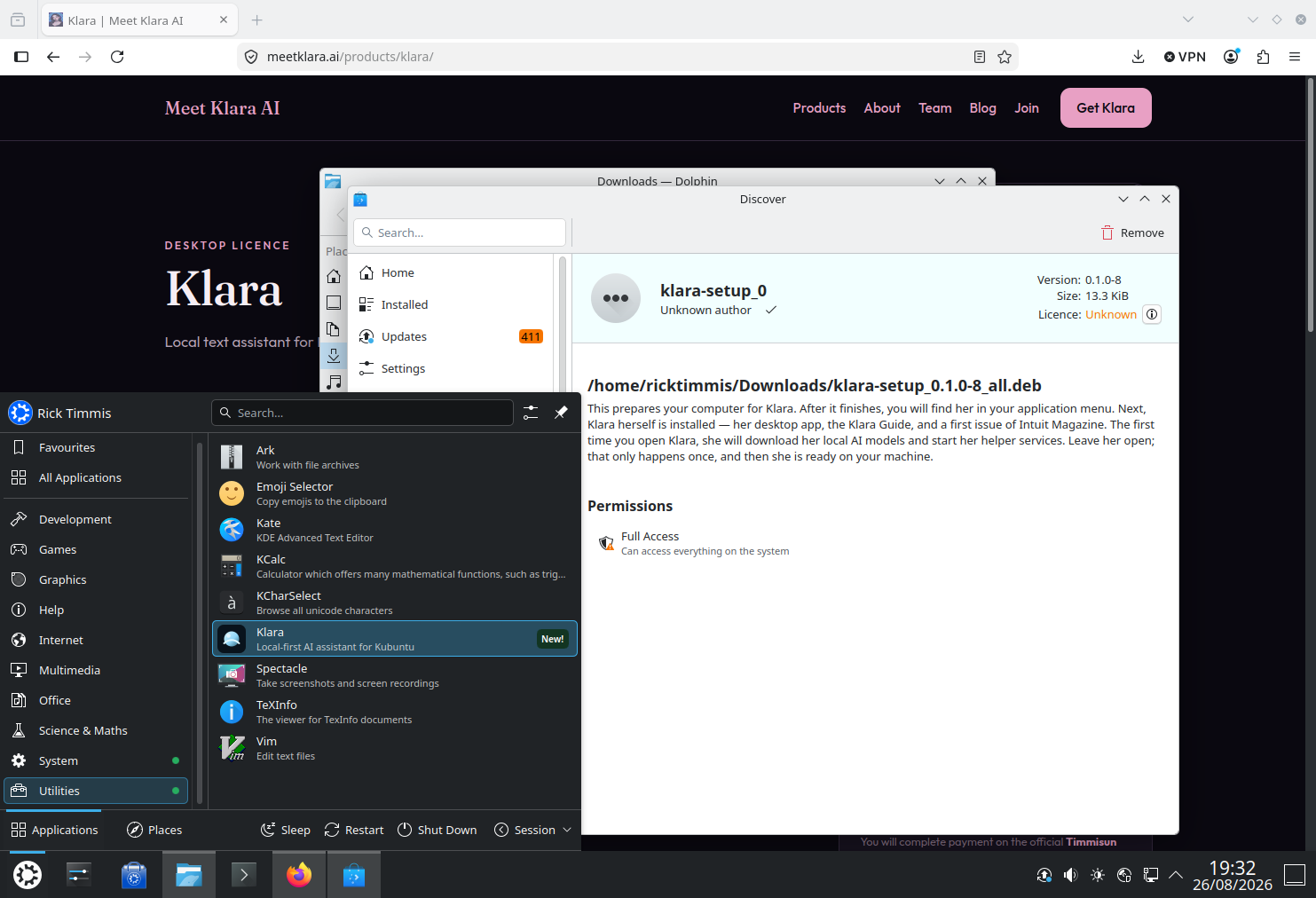Open new Firefox tab

[x=256, y=20]
